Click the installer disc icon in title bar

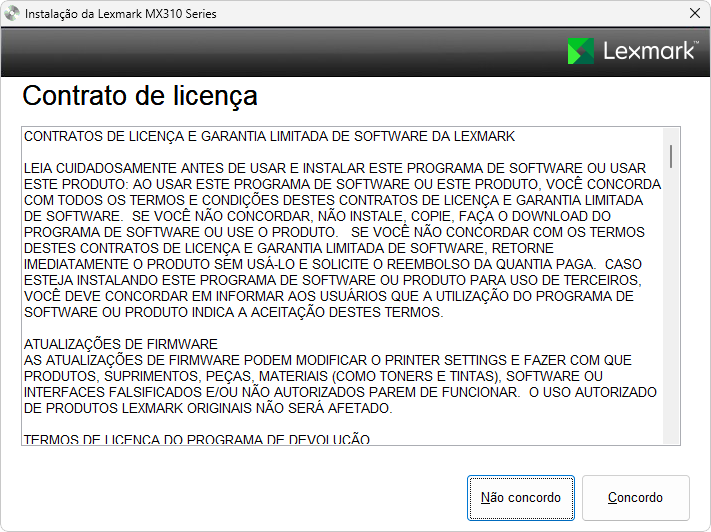point(12,14)
